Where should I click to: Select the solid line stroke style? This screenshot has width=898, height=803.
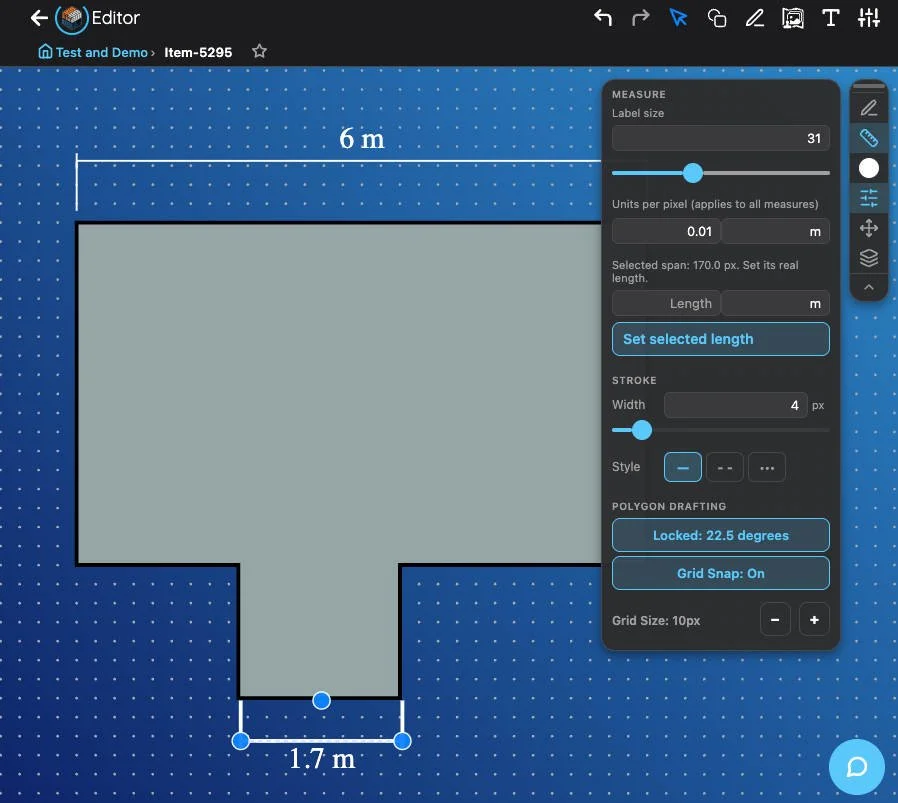[x=683, y=467]
